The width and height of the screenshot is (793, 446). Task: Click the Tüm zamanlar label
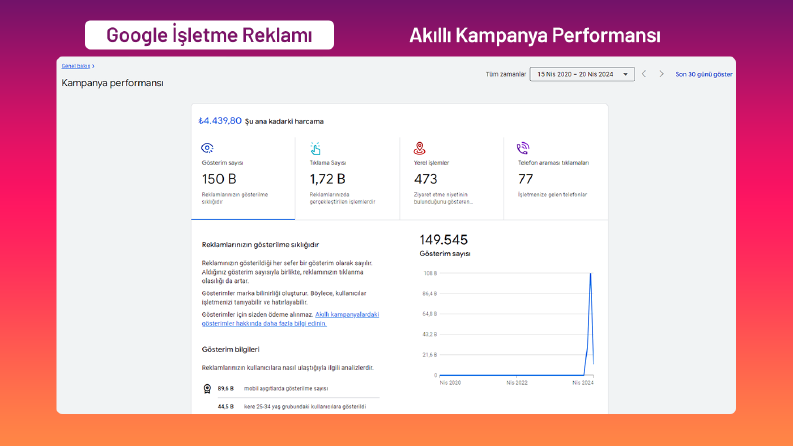(506, 74)
